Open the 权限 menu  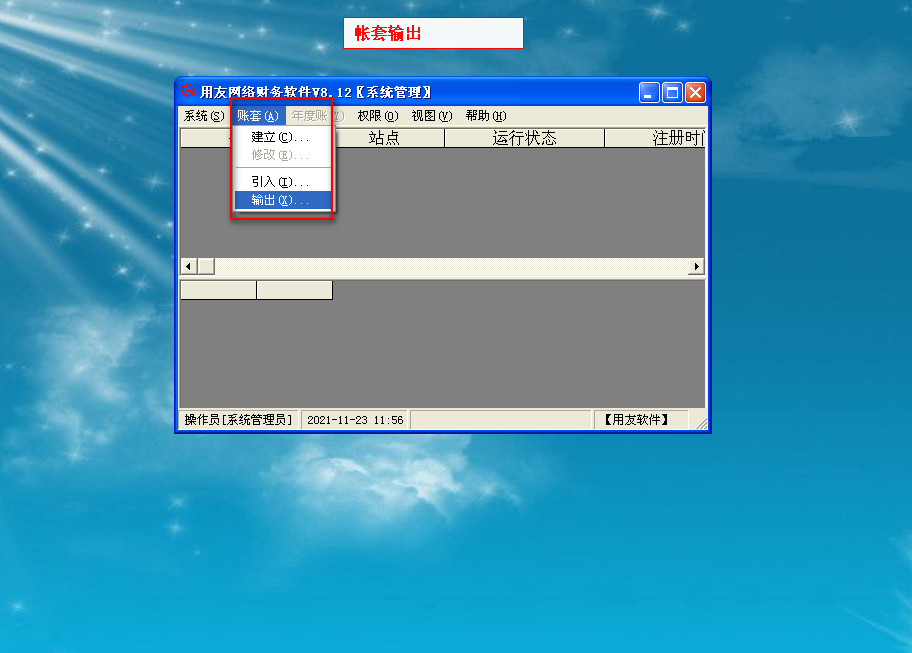click(377, 116)
